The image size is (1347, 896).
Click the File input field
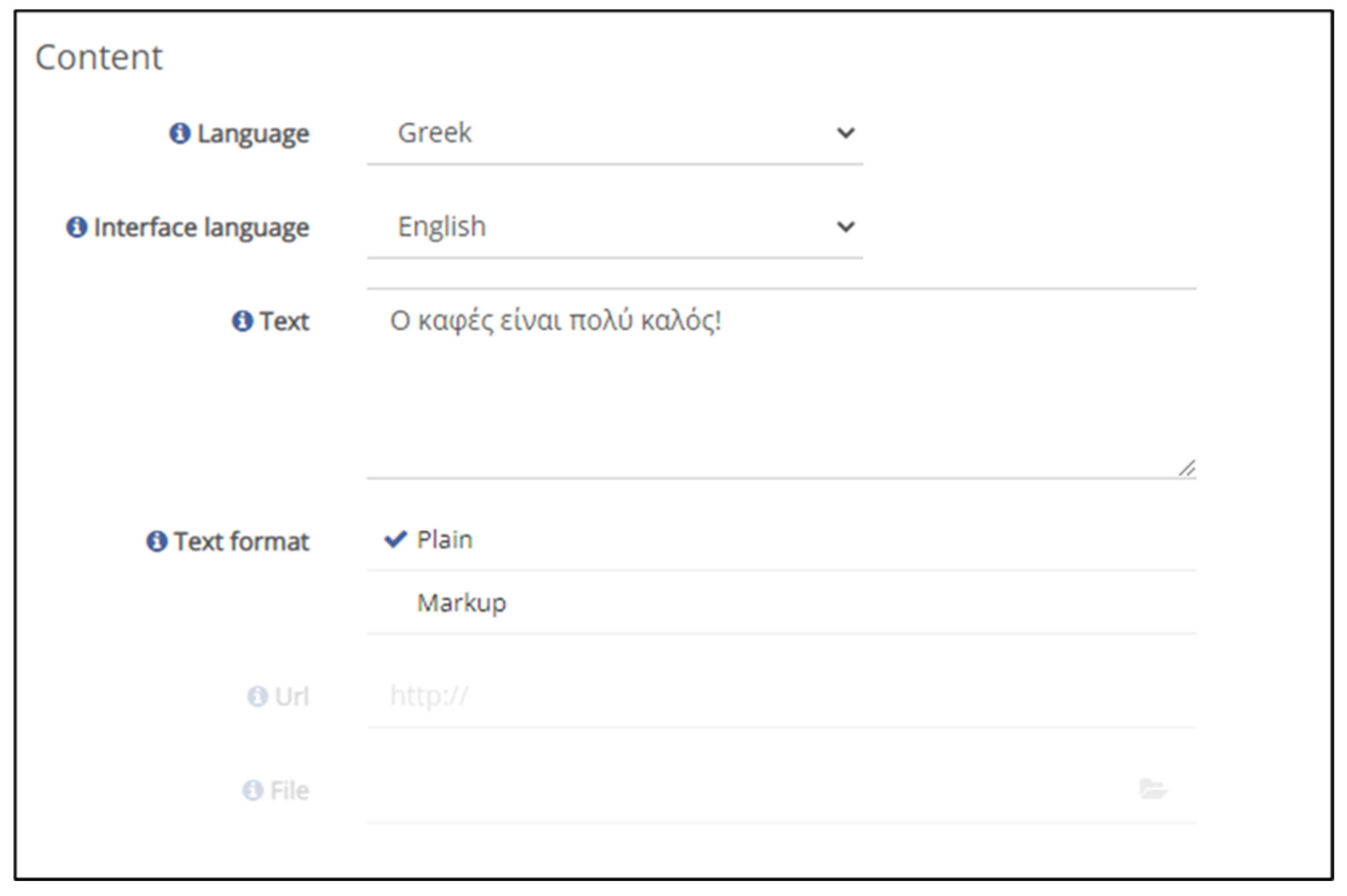(743, 791)
